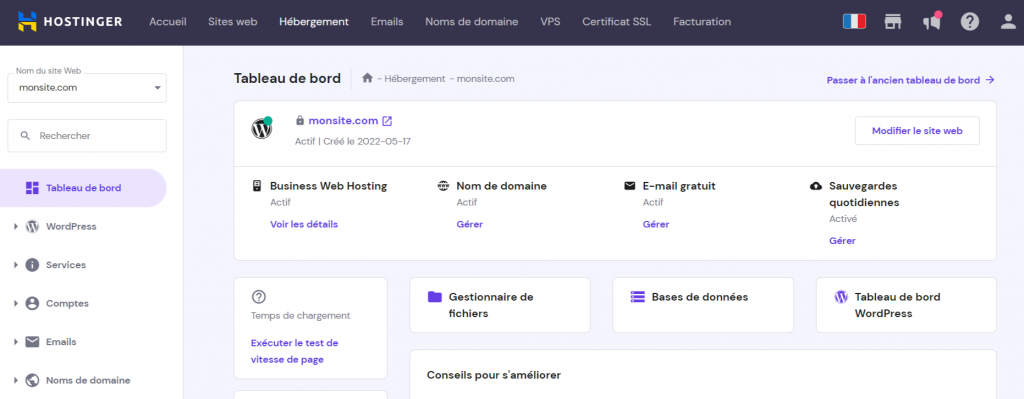Click Exécuter le test de vitesse link
Image resolution: width=1024 pixels, height=399 pixels.
tap(295, 351)
